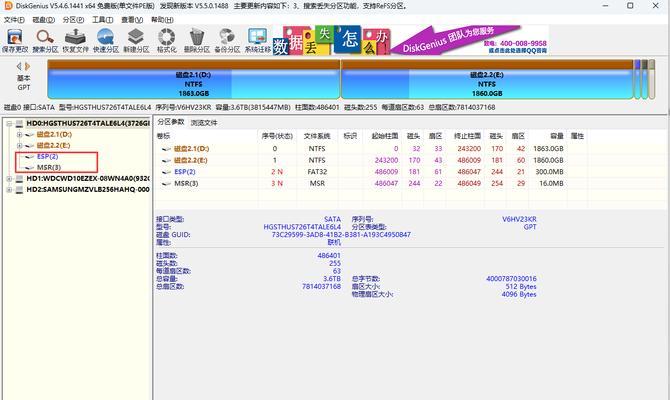Click the Delete Partition trash icon
670x400 pixels.
pos(197,37)
